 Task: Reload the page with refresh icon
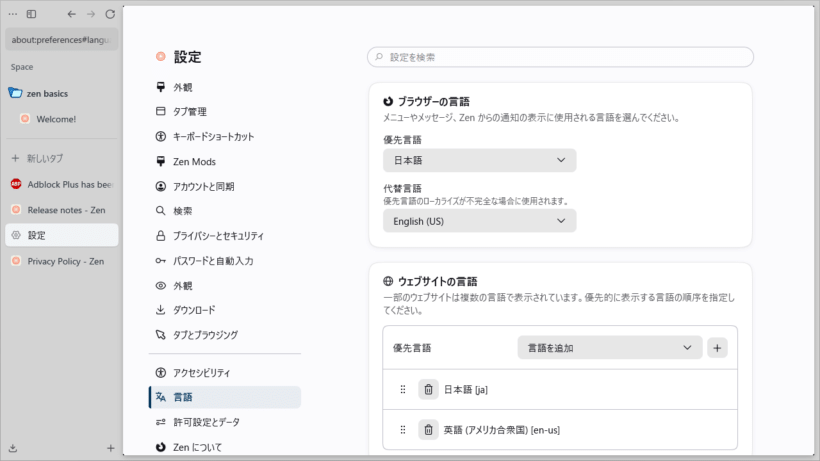[110, 14]
